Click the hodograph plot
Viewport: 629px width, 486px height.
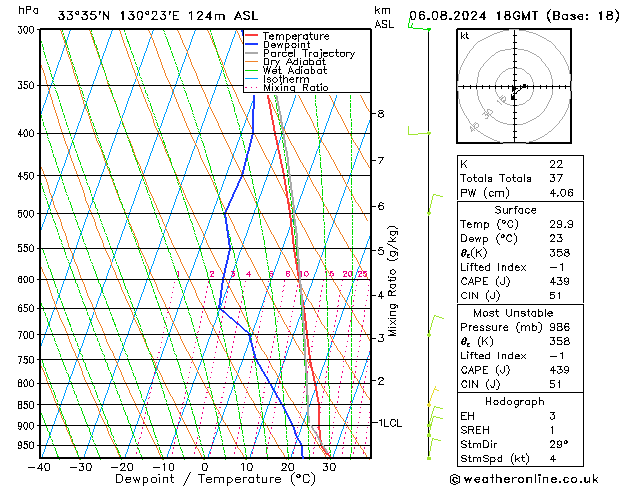514,86
